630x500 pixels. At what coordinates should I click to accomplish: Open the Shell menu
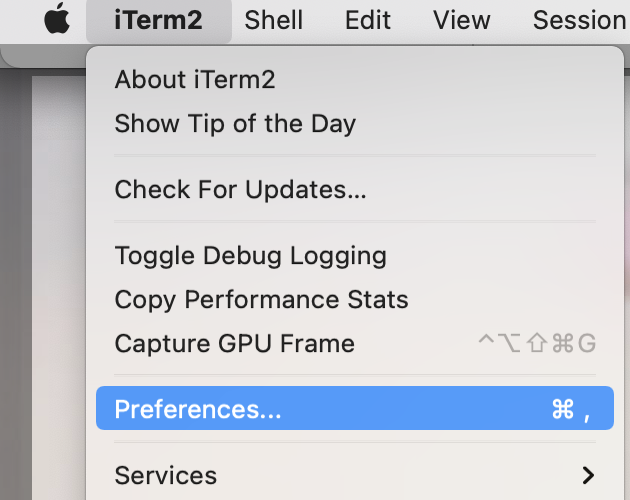click(274, 20)
